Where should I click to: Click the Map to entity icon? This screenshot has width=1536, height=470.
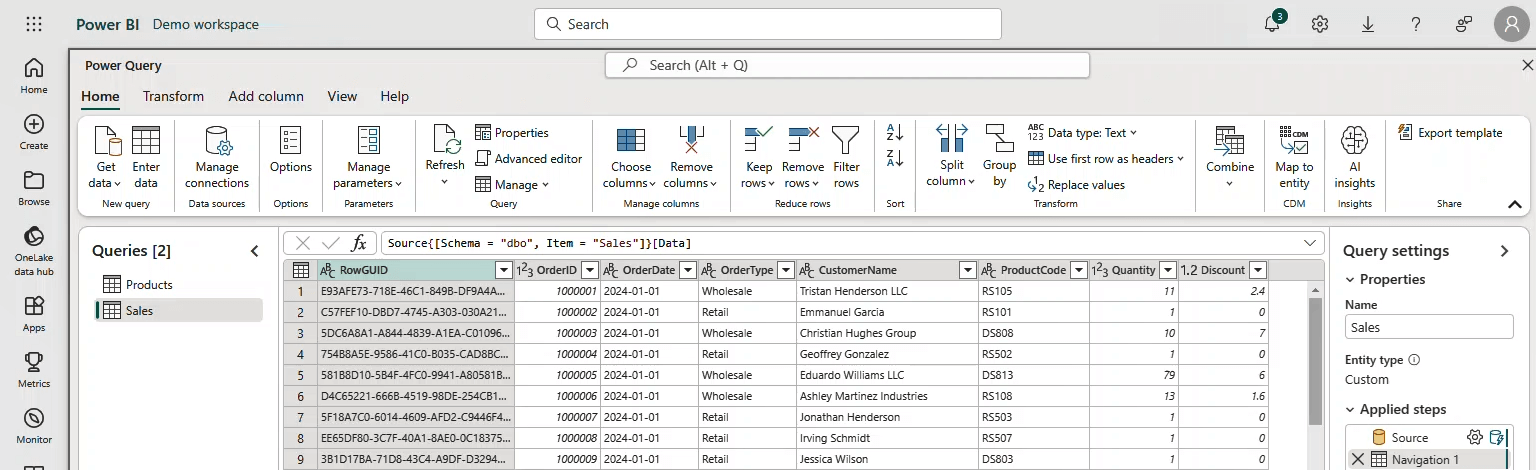tap(1294, 141)
